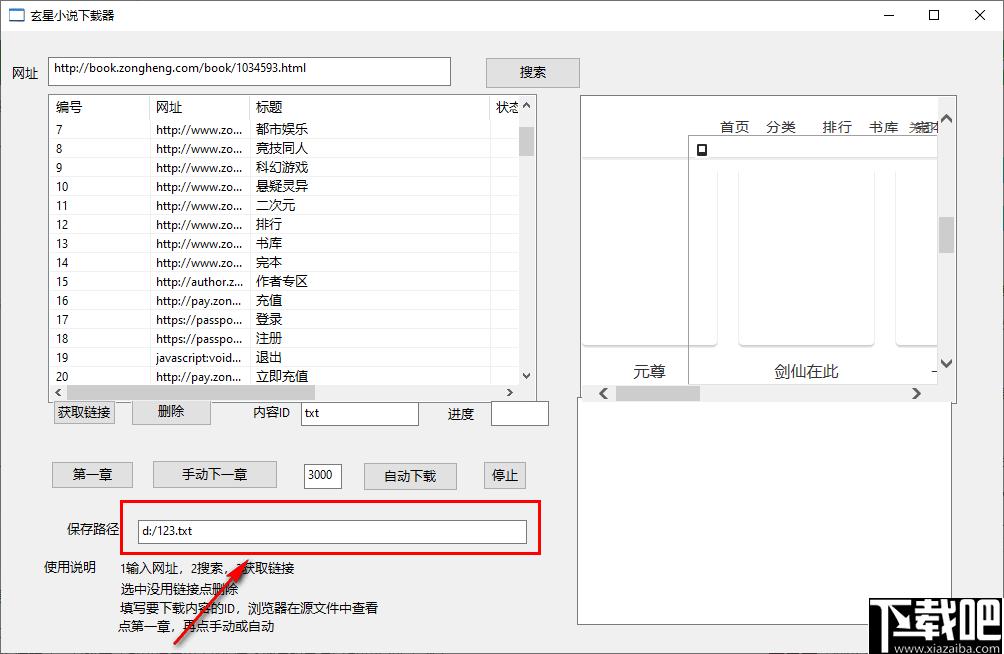Click the 保存路径 field with d:/123.txt
The image size is (1004, 654).
tap(332, 531)
